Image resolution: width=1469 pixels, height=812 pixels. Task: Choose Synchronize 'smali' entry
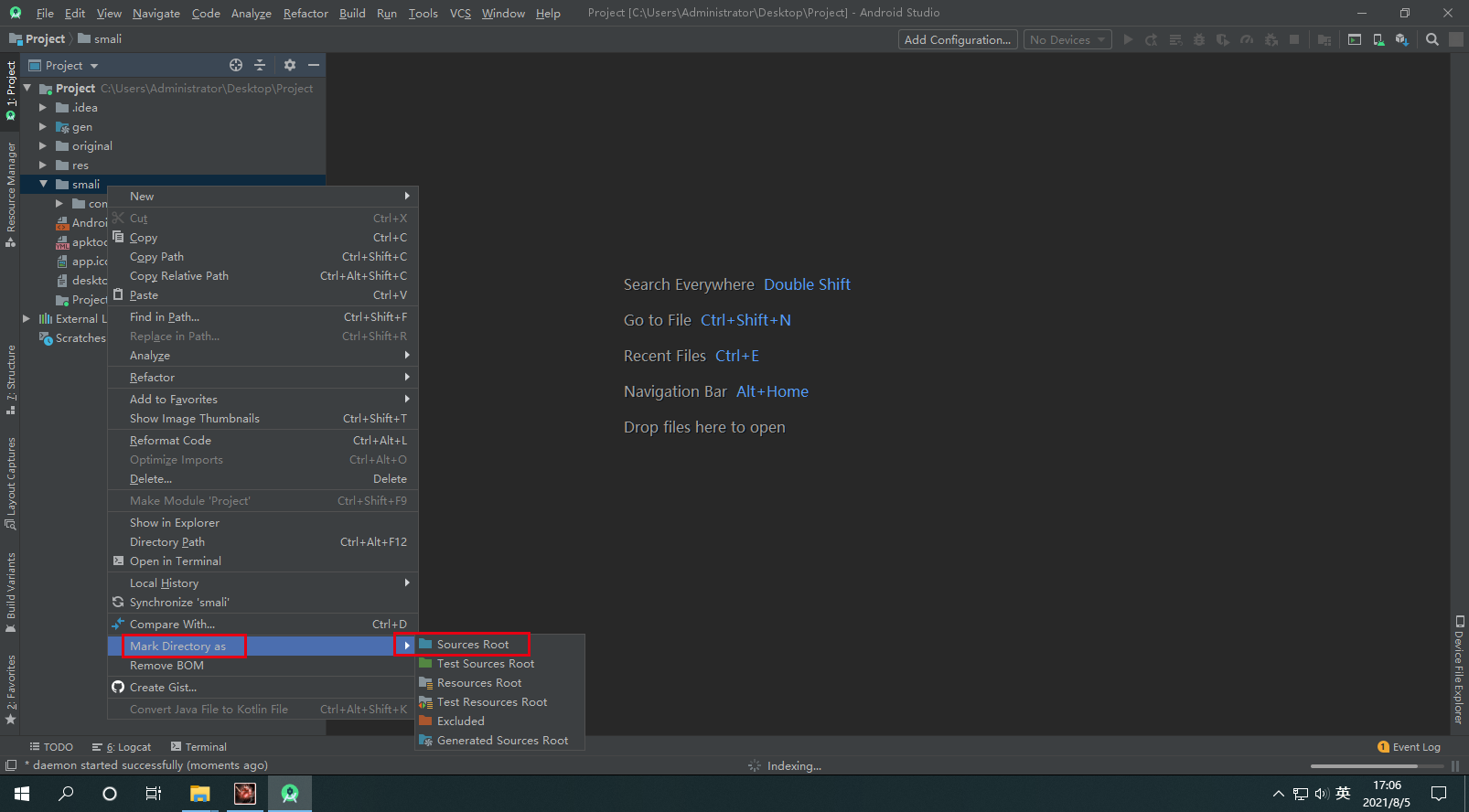(263, 602)
